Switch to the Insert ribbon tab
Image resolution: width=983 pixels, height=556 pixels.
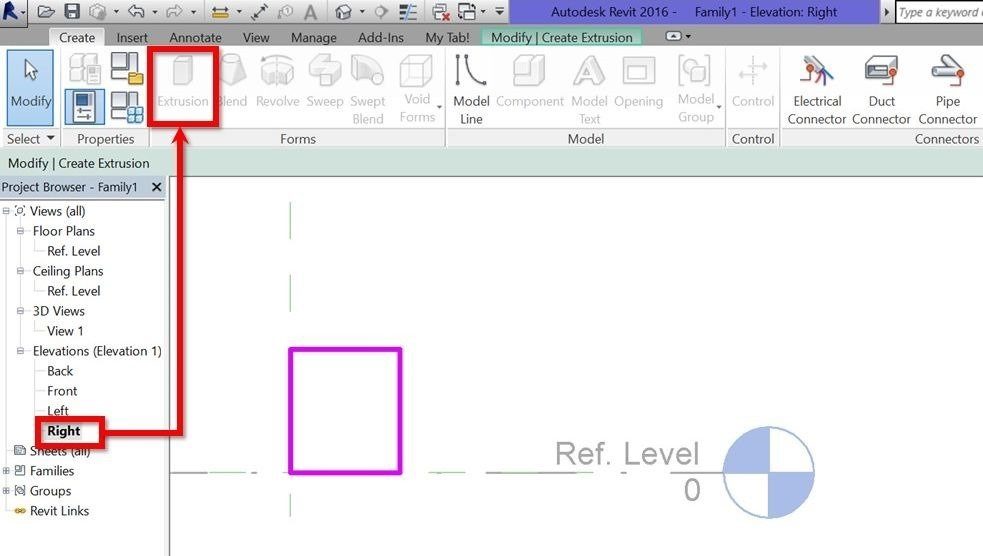point(132,38)
